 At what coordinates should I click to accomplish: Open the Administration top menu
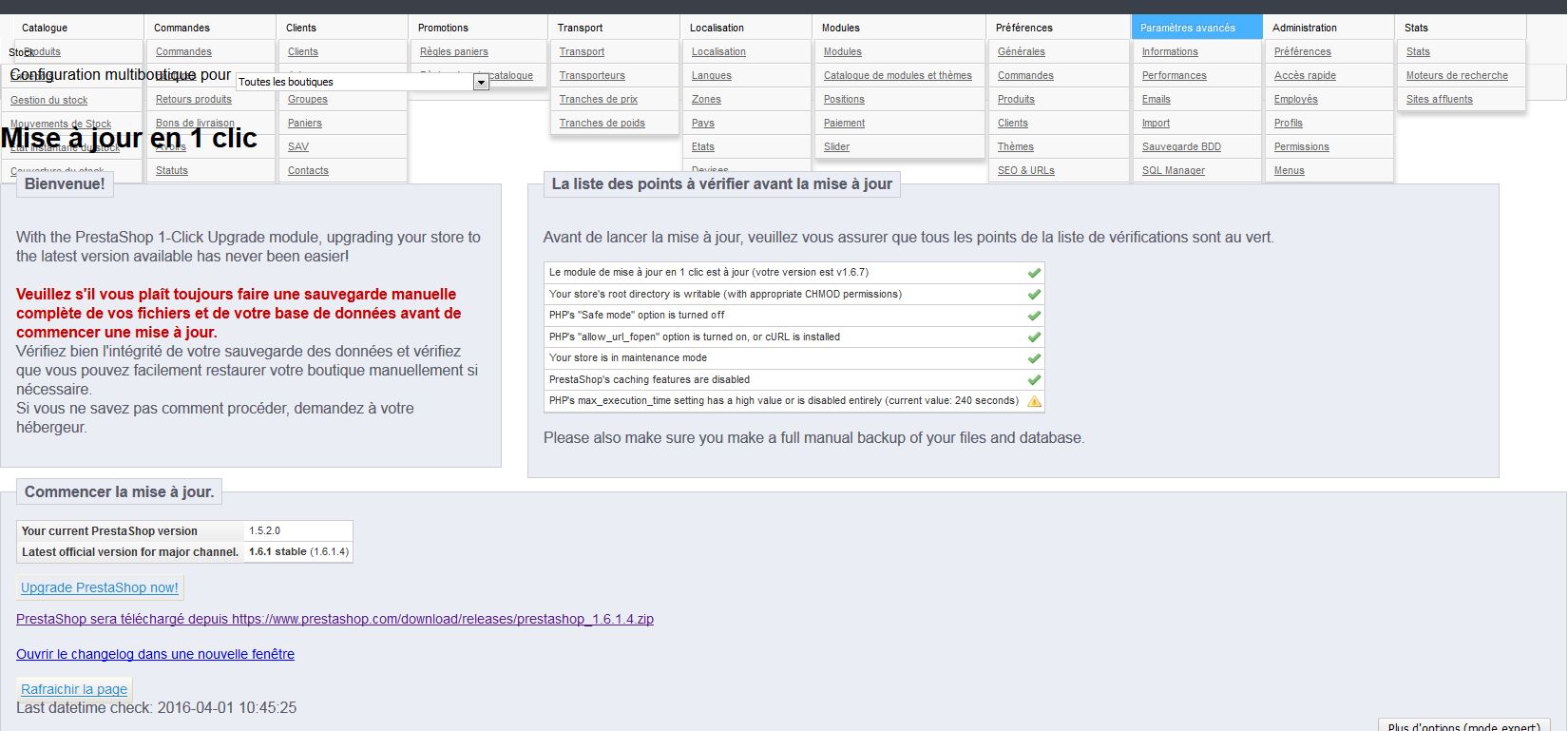point(1305,28)
